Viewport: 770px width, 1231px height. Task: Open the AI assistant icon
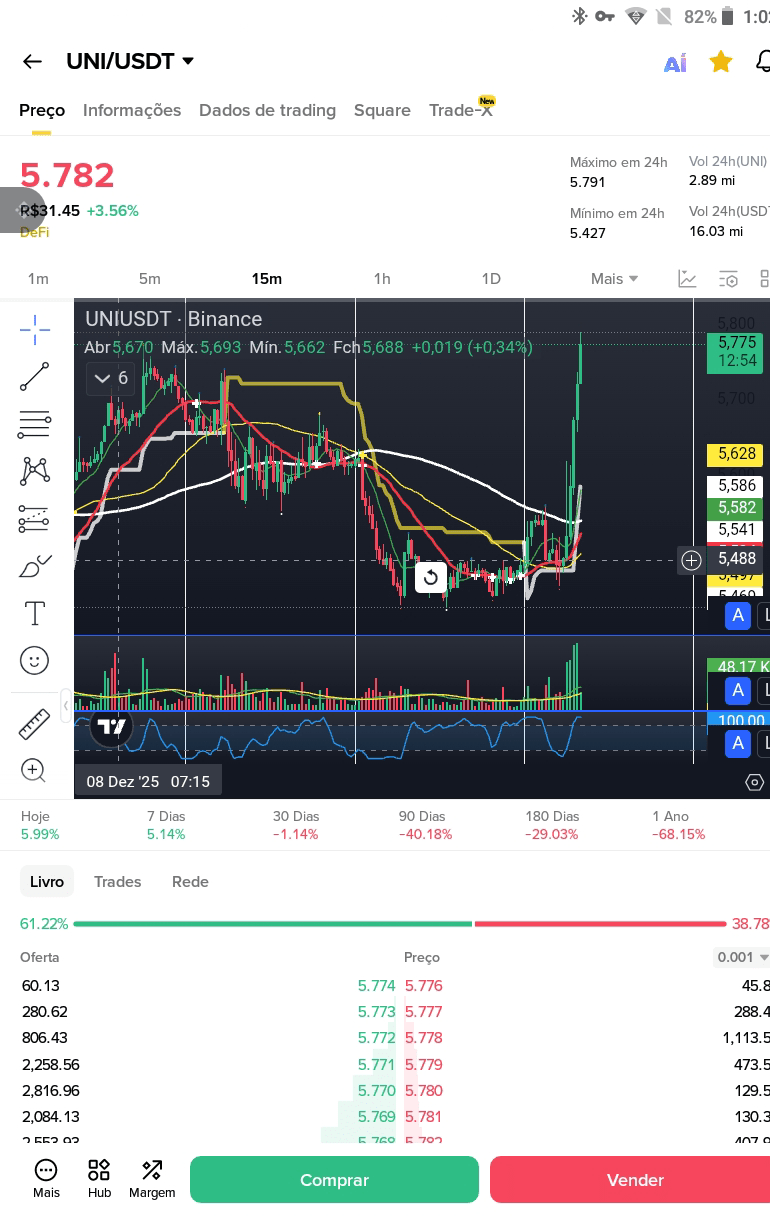[x=675, y=62]
